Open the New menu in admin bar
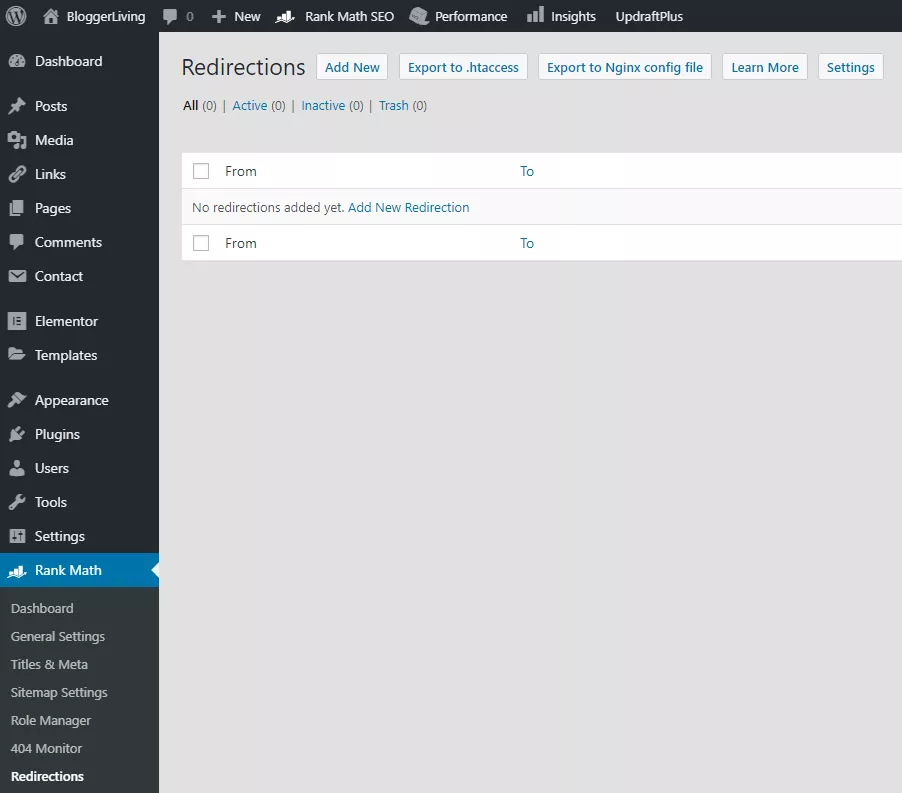902x793 pixels. tap(236, 16)
